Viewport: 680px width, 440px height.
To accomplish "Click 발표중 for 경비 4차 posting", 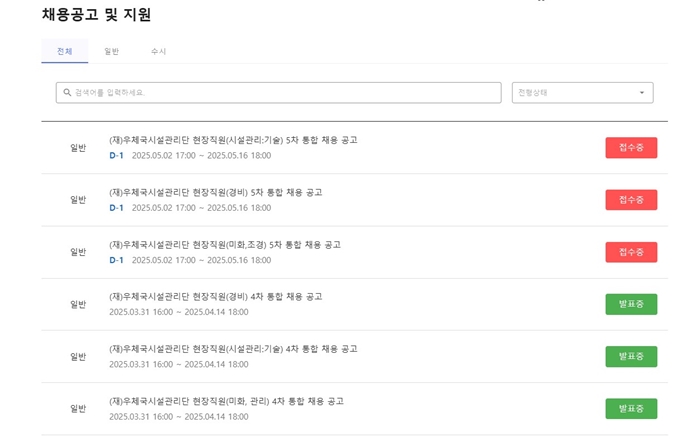I will 631,304.
